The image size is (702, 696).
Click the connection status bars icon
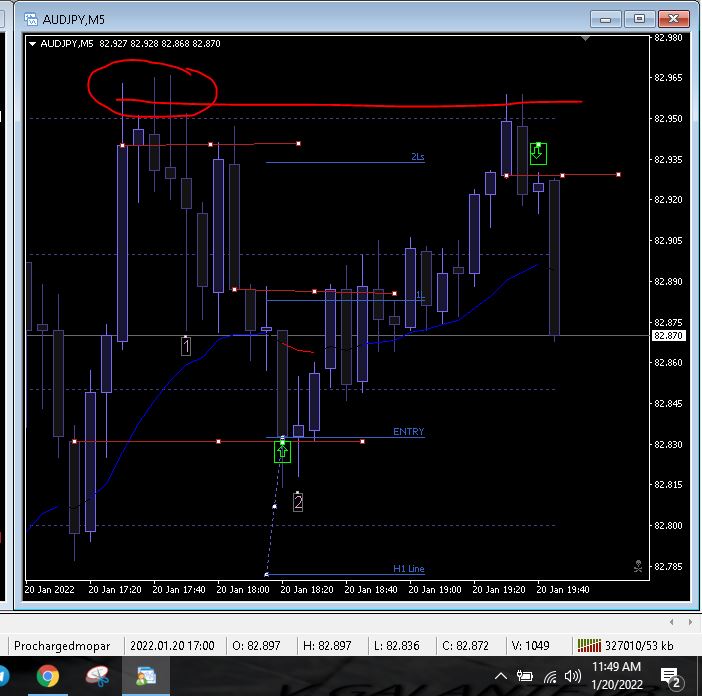589,645
